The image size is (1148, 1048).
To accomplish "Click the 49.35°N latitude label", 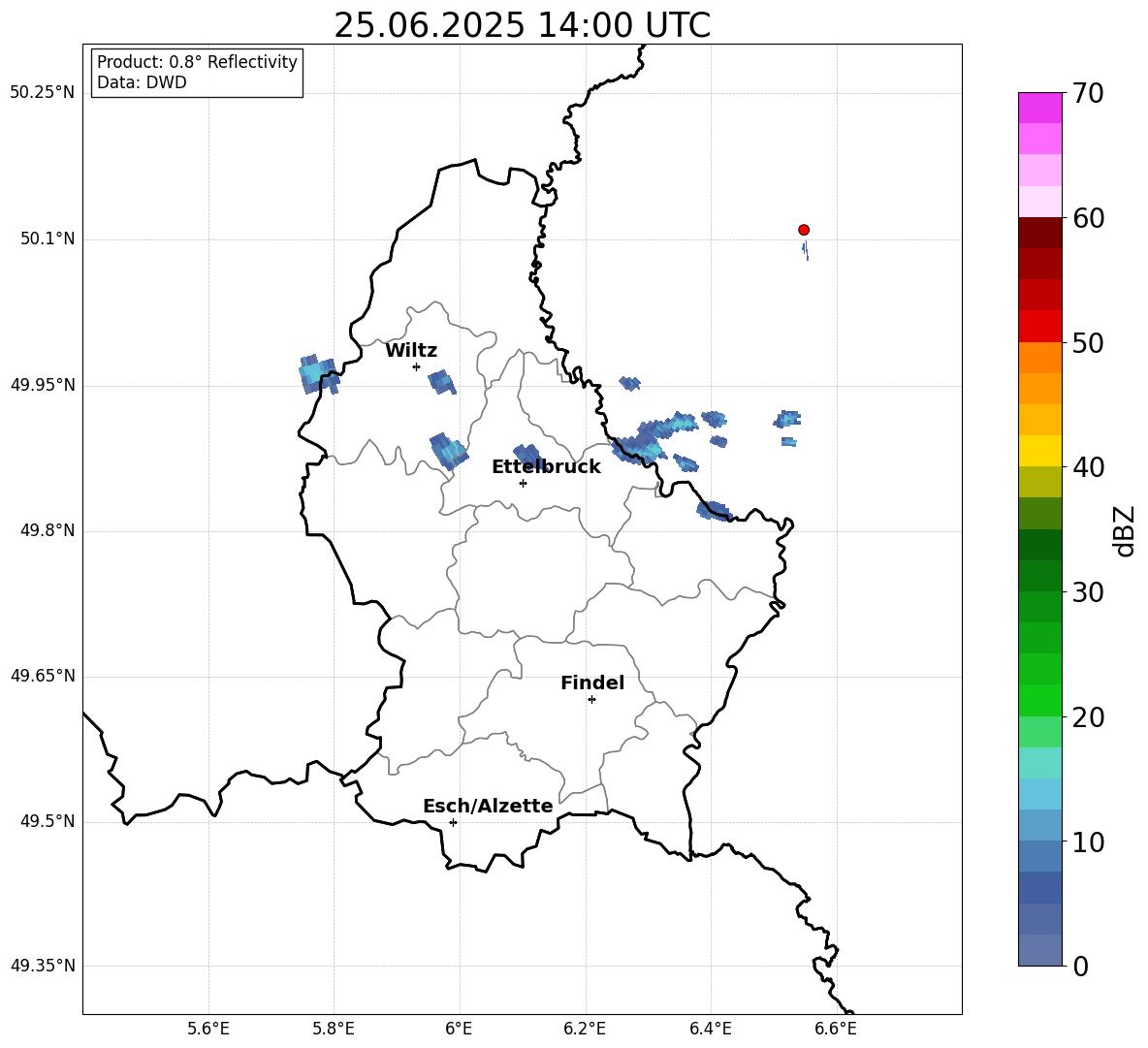I will click(x=43, y=966).
